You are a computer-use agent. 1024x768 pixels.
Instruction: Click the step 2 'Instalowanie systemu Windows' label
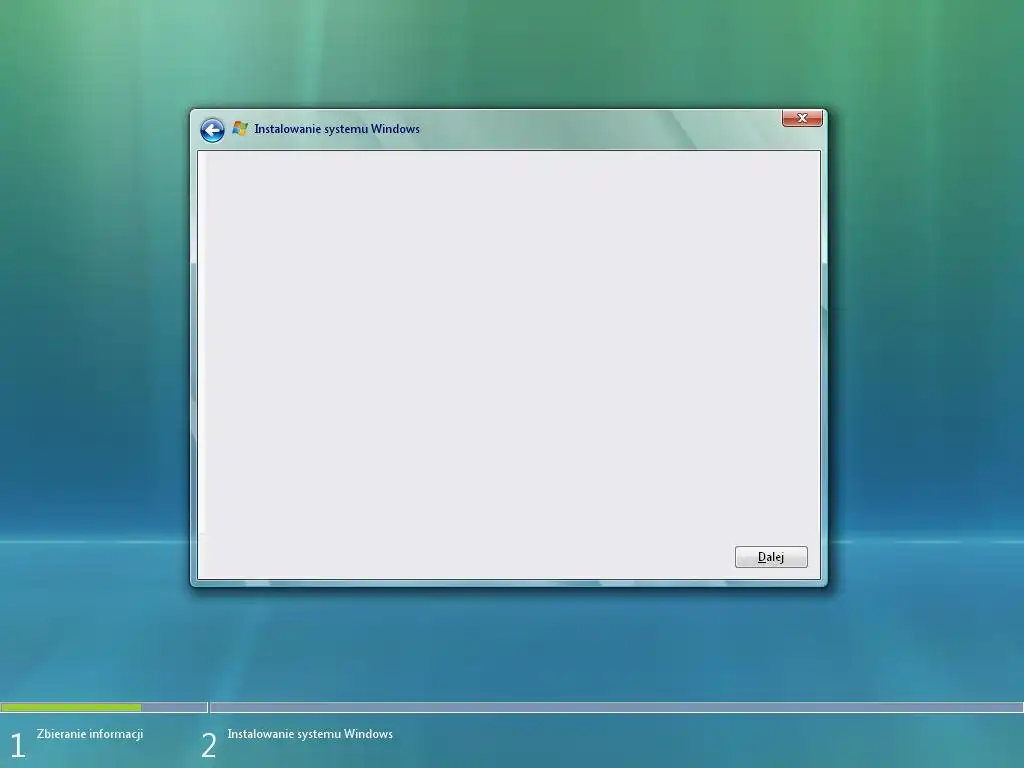click(x=310, y=734)
